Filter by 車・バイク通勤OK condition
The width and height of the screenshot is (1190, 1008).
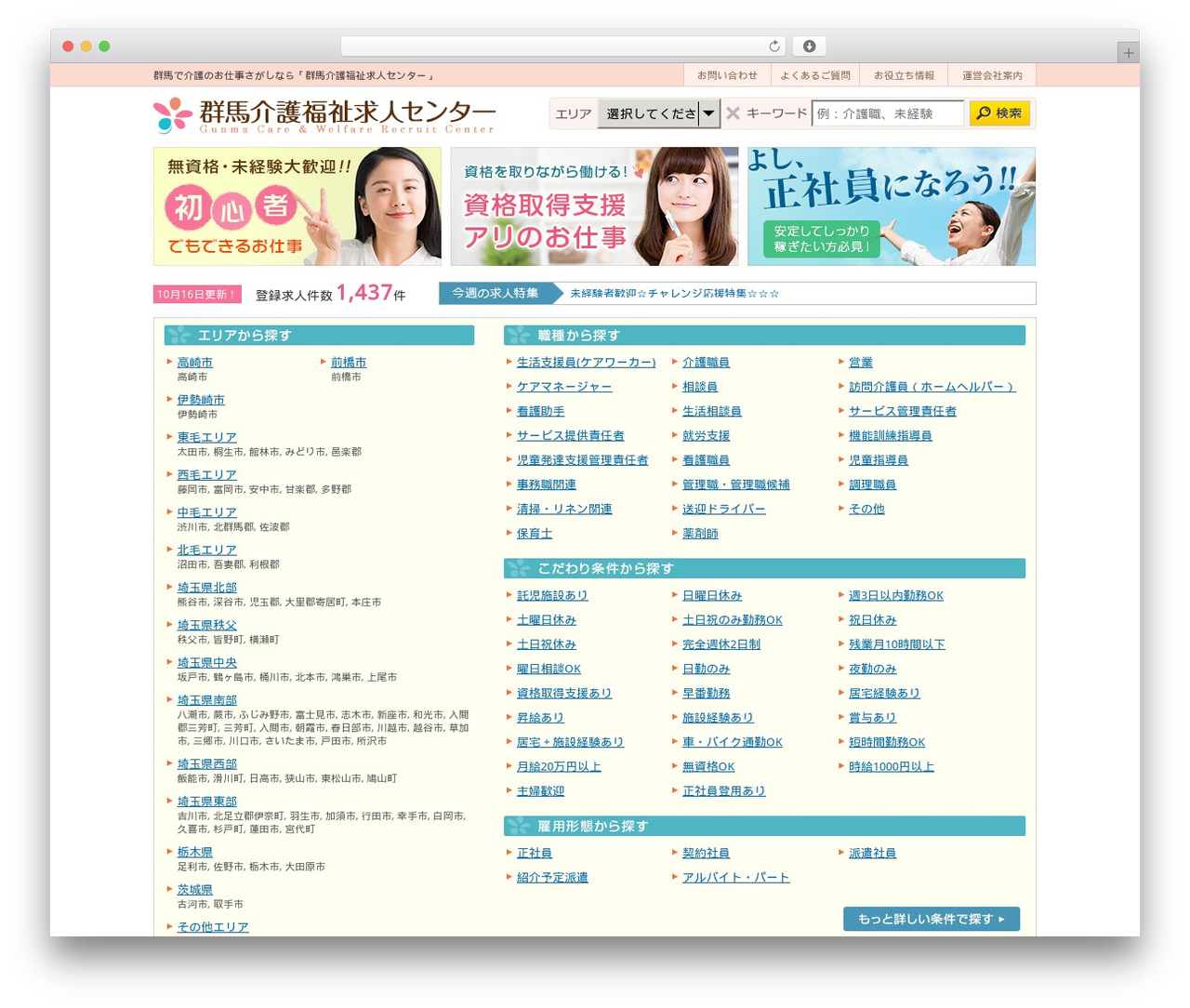coord(733,742)
